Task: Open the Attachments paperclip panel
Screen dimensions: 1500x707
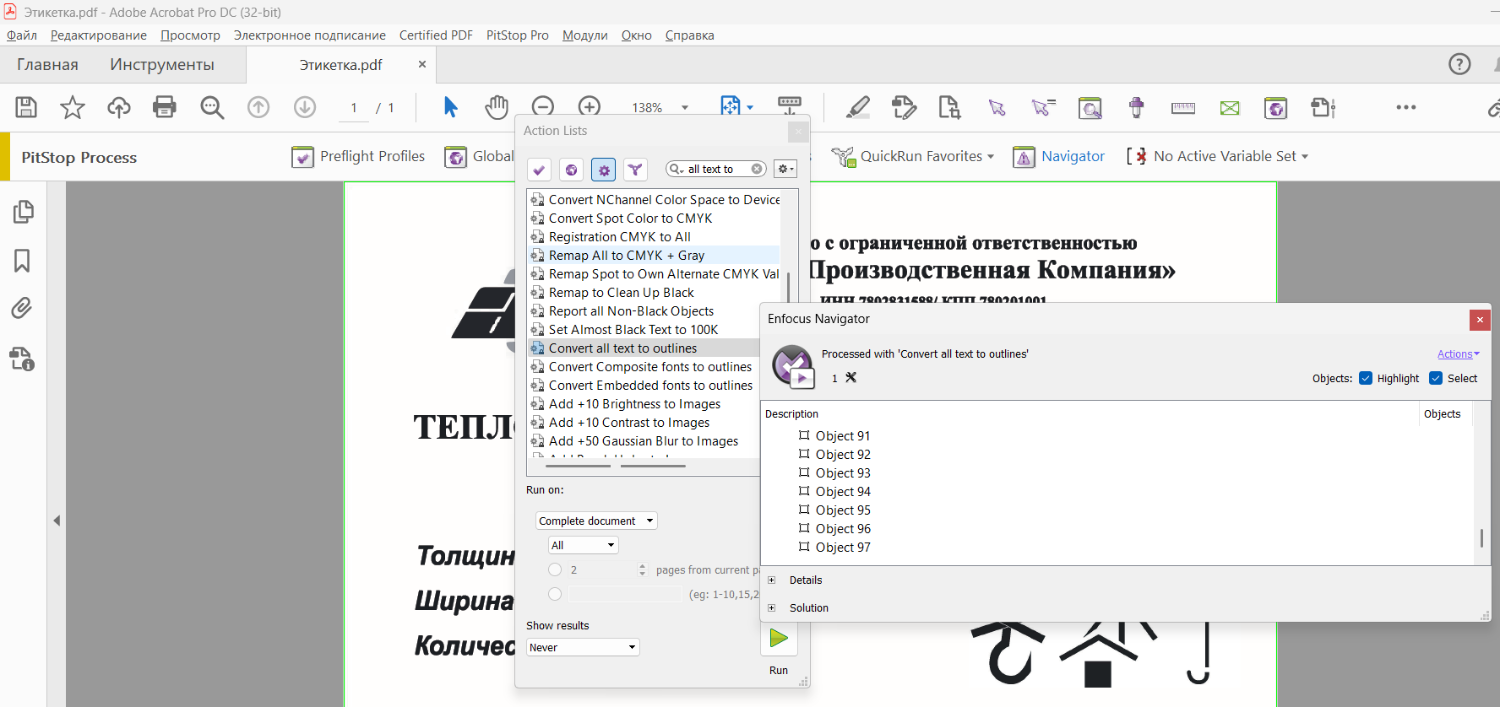Action: [22, 308]
